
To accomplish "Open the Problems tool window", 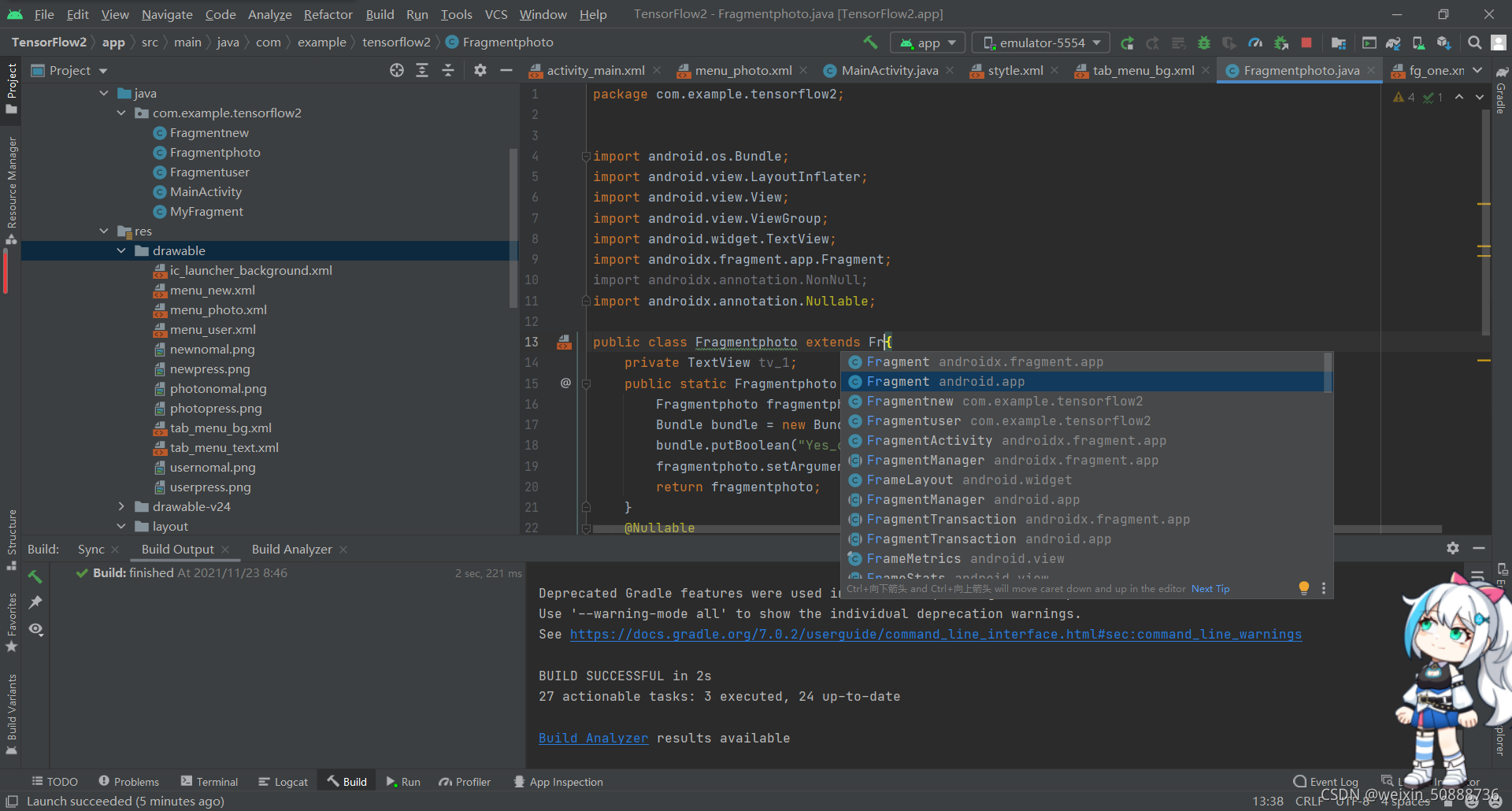I will 128,782.
